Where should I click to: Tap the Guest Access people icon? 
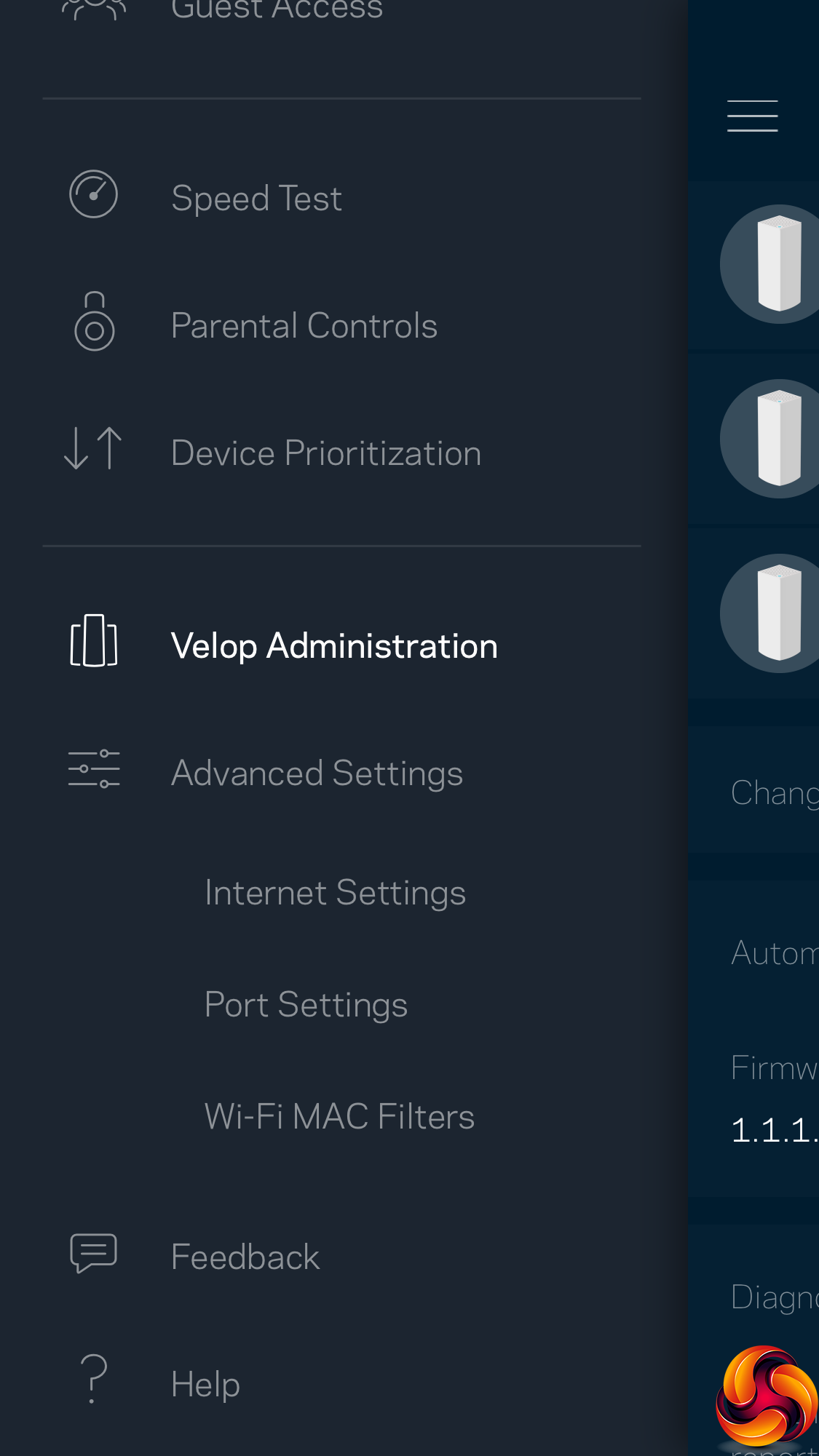(93, 9)
